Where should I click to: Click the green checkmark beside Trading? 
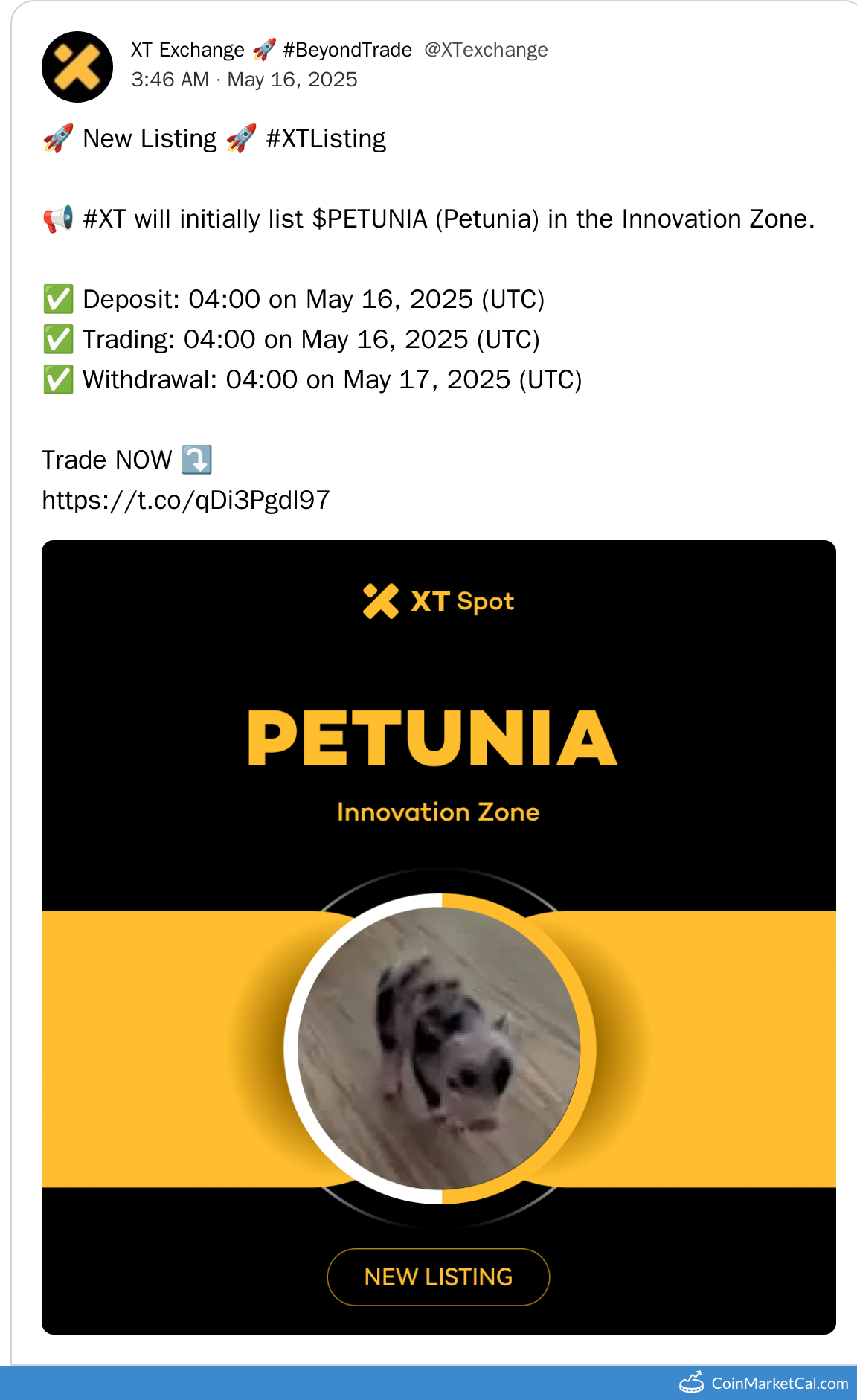click(58, 339)
